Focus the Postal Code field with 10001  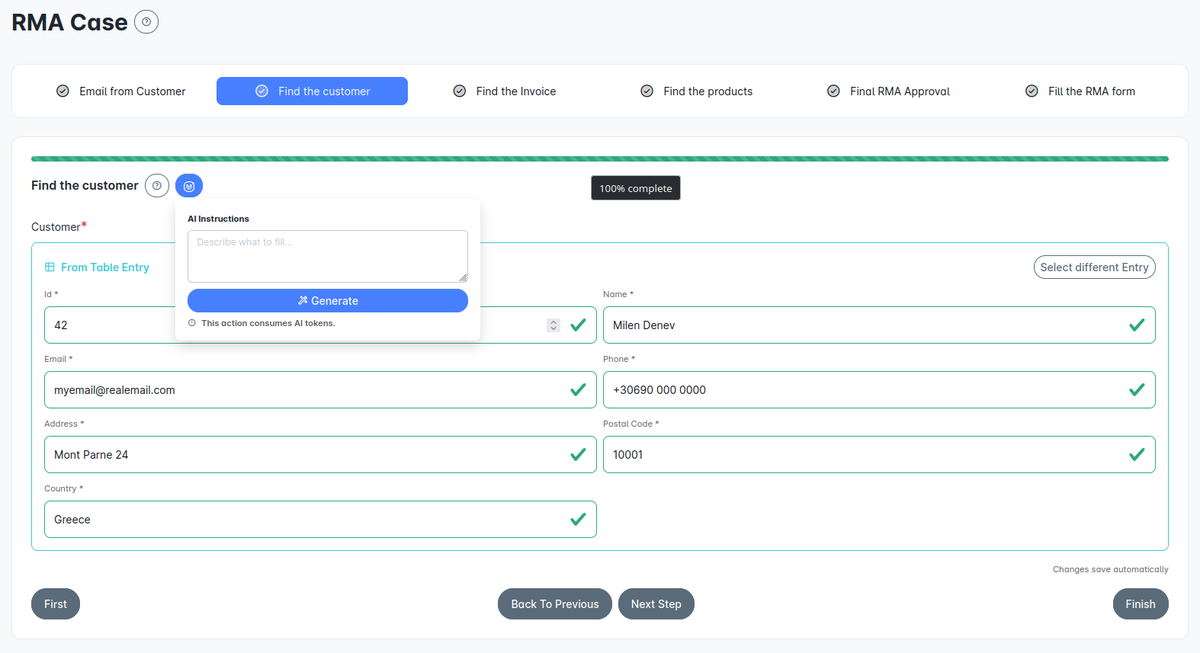pyautogui.click(x=879, y=454)
